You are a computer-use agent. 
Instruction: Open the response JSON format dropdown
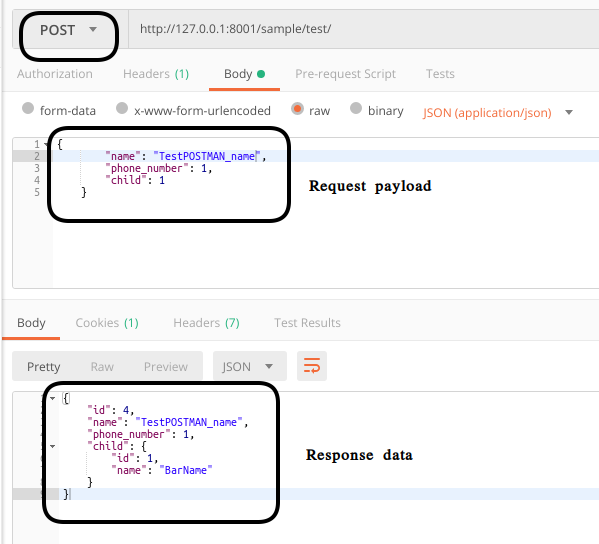tap(250, 366)
